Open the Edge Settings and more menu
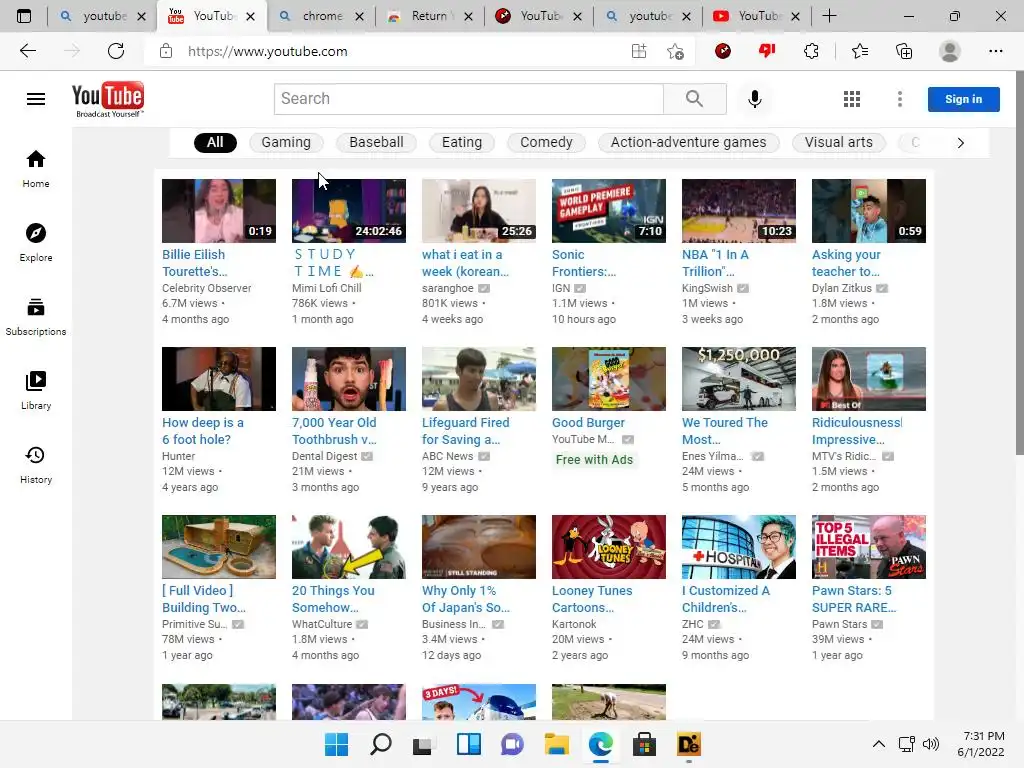1024x768 pixels. (x=995, y=51)
